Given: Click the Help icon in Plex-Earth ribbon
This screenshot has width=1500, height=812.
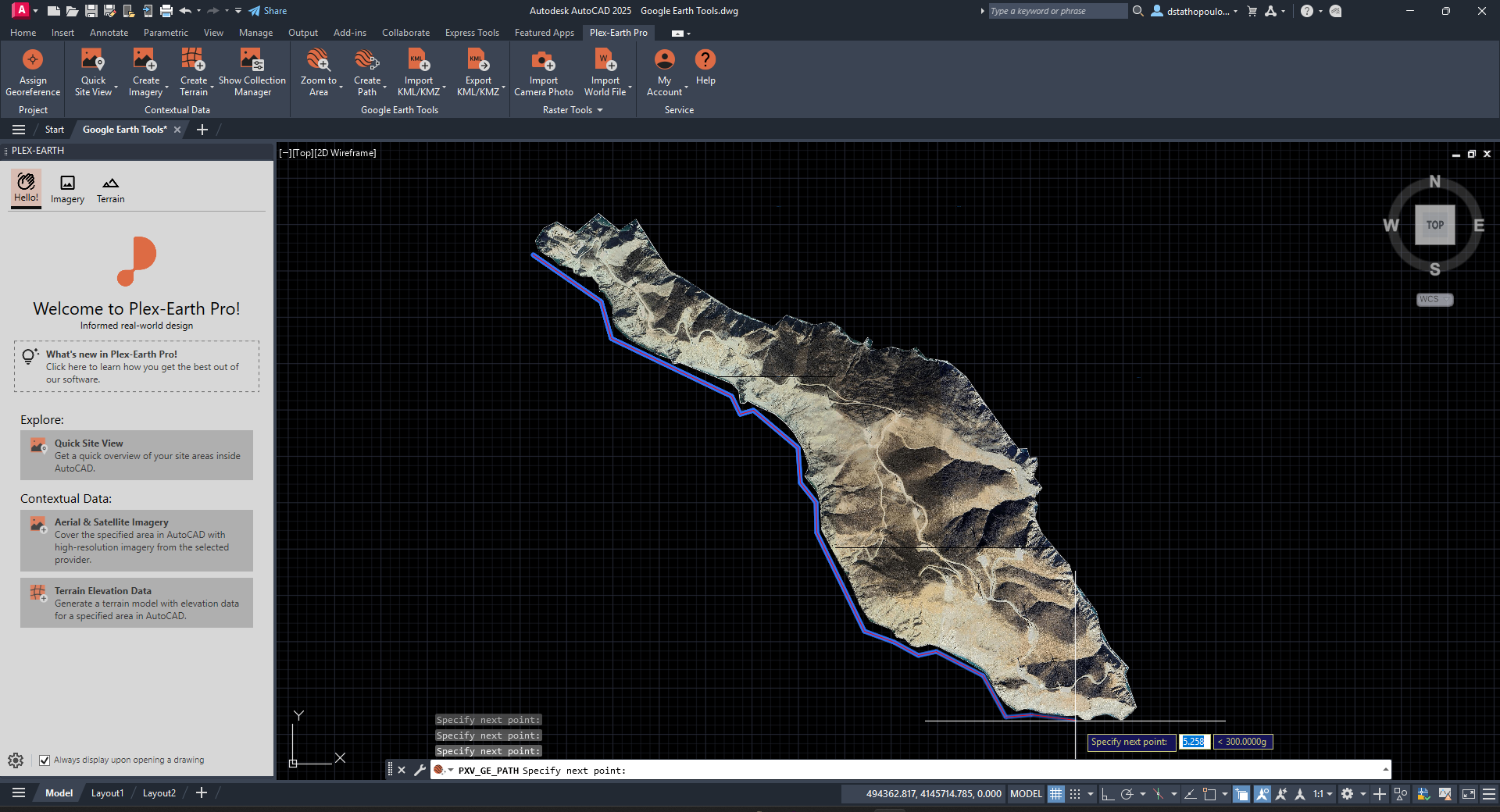Looking at the screenshot, I should [x=705, y=60].
